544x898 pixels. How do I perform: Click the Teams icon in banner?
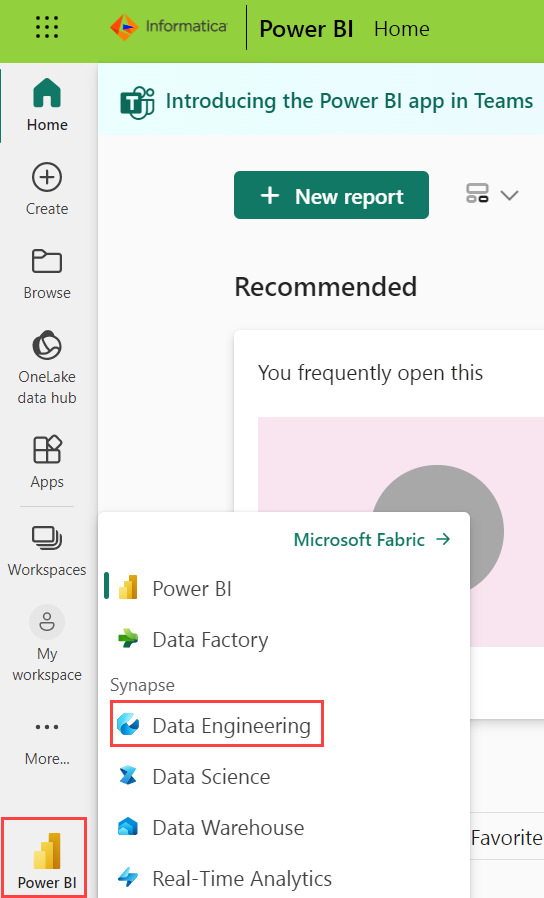pos(137,103)
